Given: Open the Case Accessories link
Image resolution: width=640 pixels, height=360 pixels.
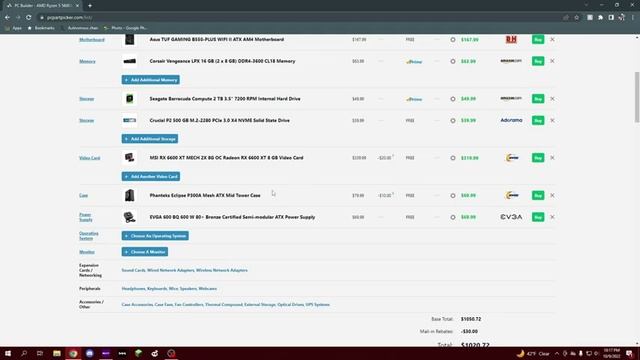Looking at the screenshot, I should [x=137, y=304].
